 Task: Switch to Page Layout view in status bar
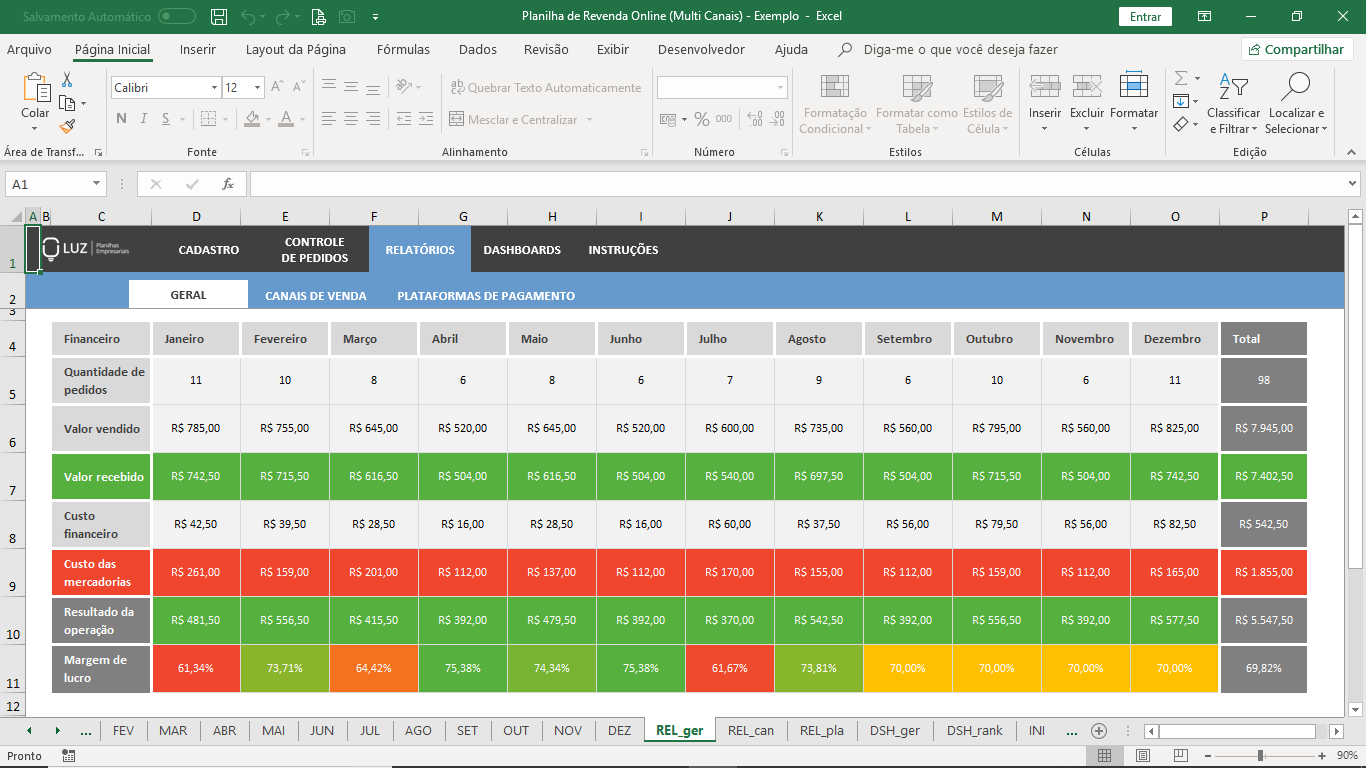(1142, 756)
